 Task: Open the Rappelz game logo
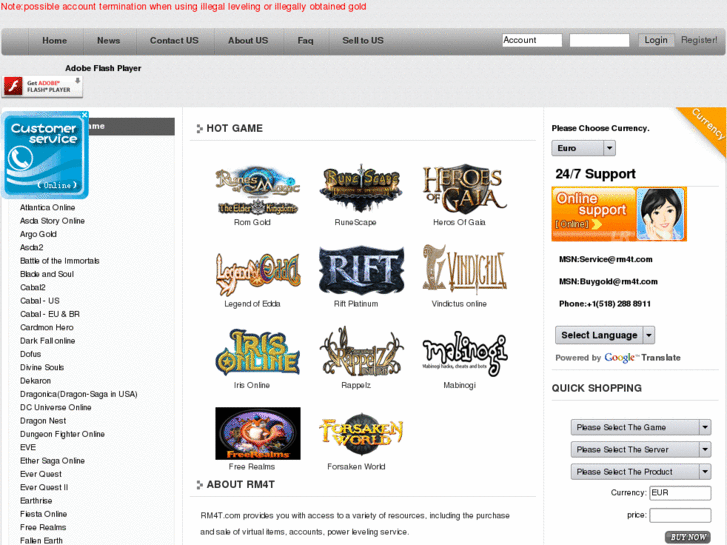point(361,352)
